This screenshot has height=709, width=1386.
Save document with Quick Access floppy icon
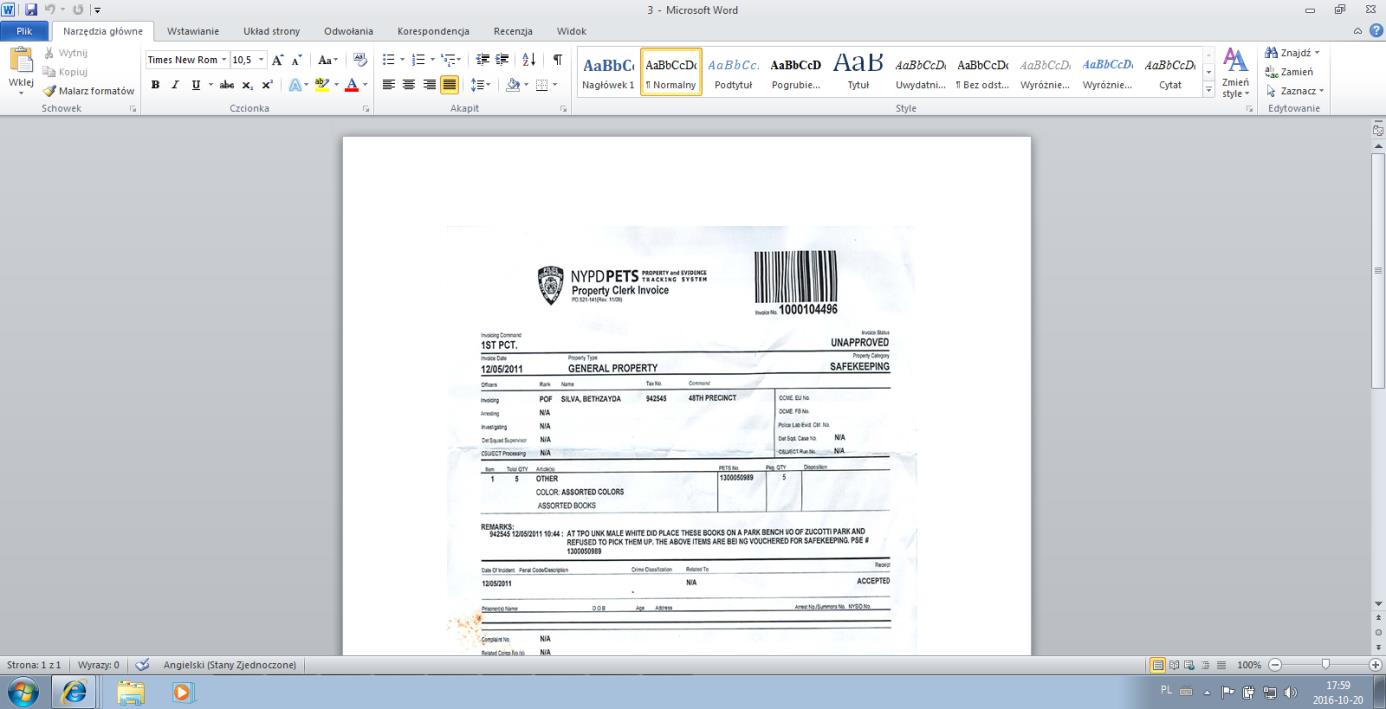click(32, 9)
